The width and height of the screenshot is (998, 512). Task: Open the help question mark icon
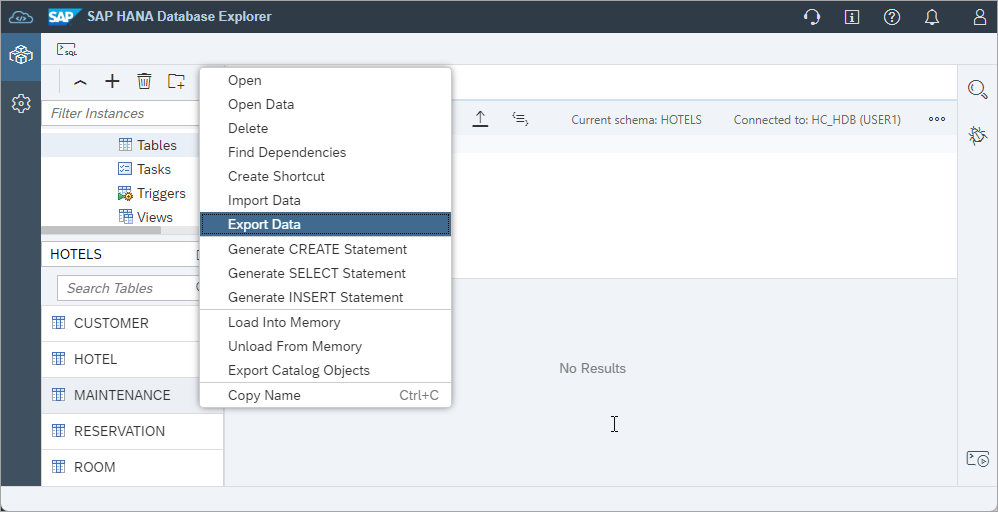tap(892, 17)
